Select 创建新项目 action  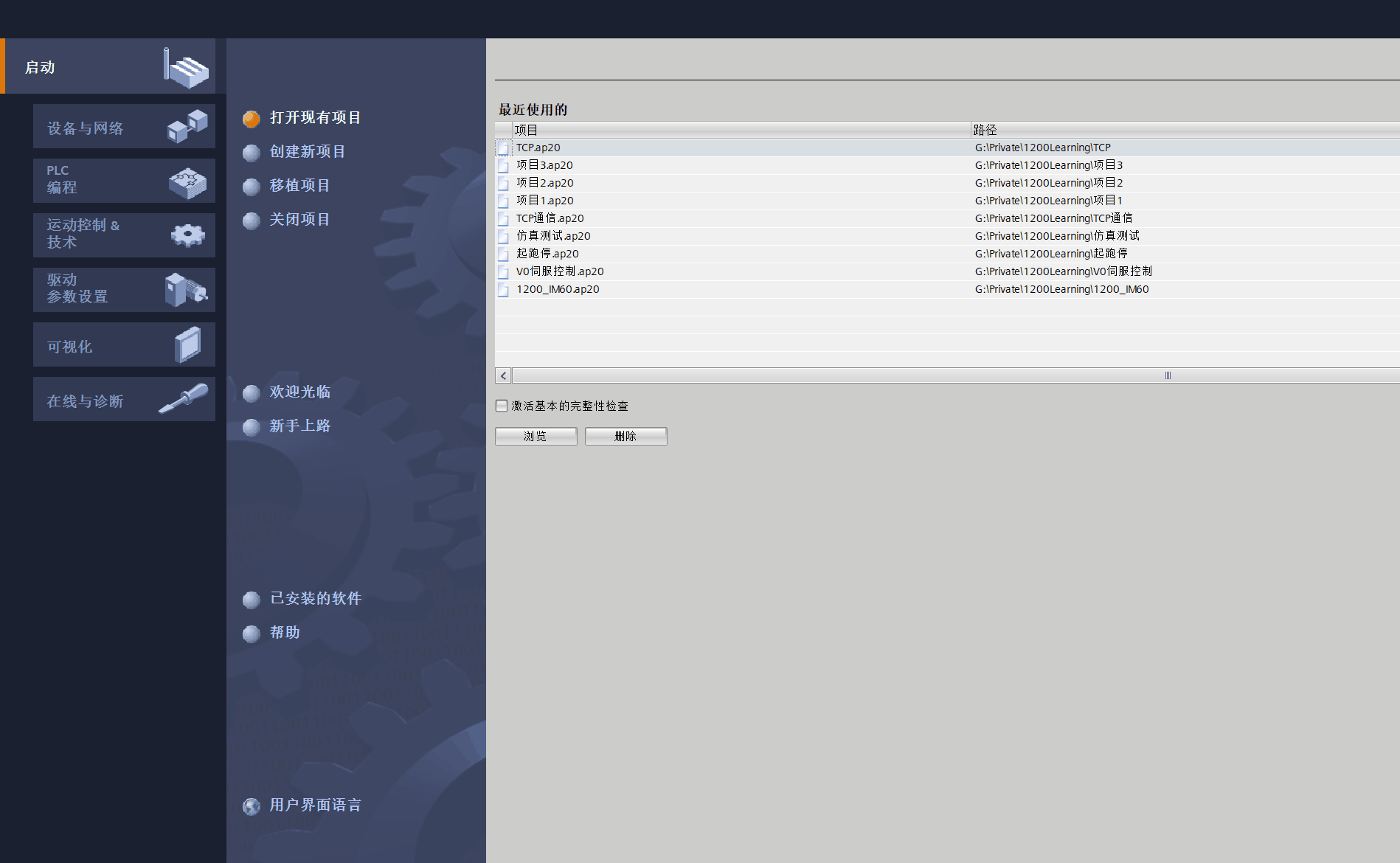[308, 152]
